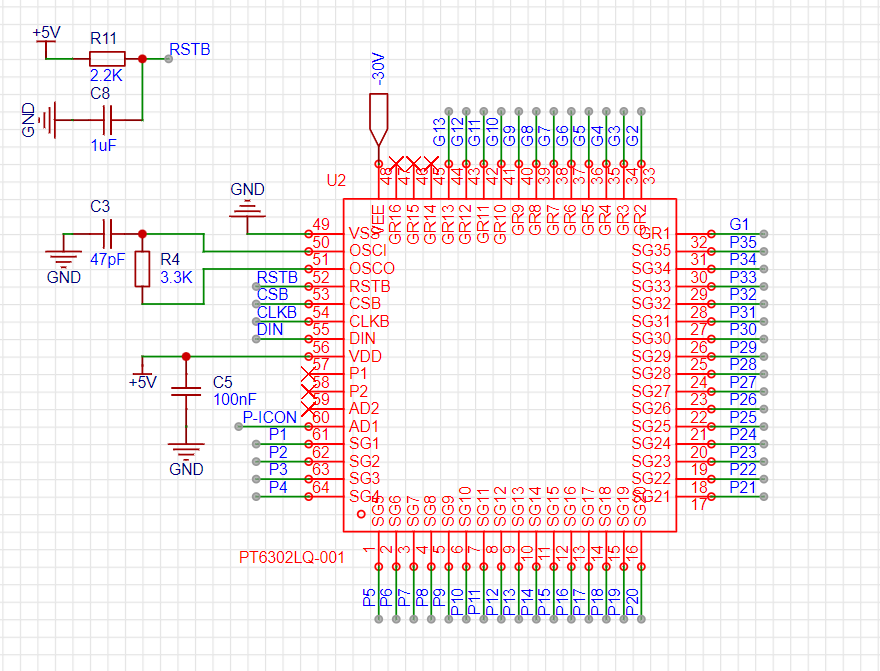Select resistor R4 symbol
This screenshot has width=880, height=671.
click(x=143, y=269)
